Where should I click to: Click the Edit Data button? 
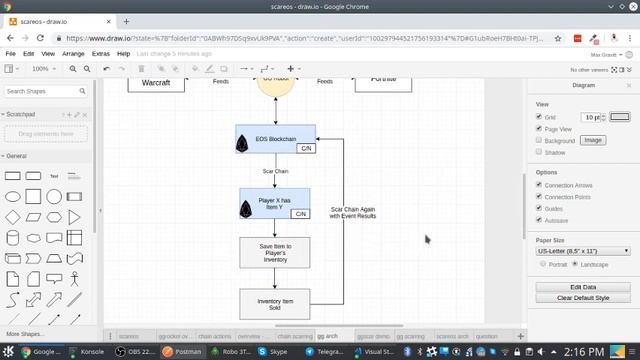583,287
